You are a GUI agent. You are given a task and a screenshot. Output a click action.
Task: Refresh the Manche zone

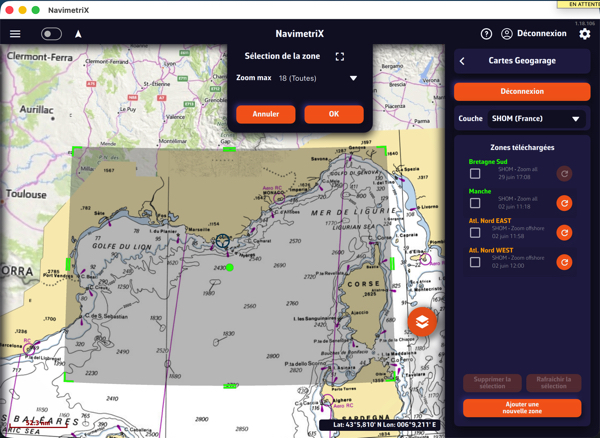click(564, 203)
